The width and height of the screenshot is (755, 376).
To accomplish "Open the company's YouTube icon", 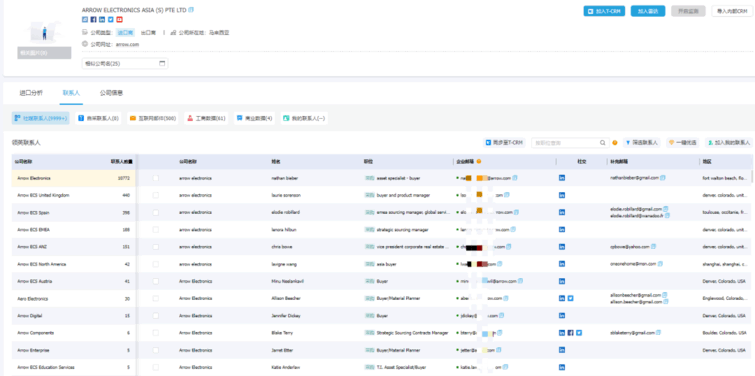I will coord(119,19).
